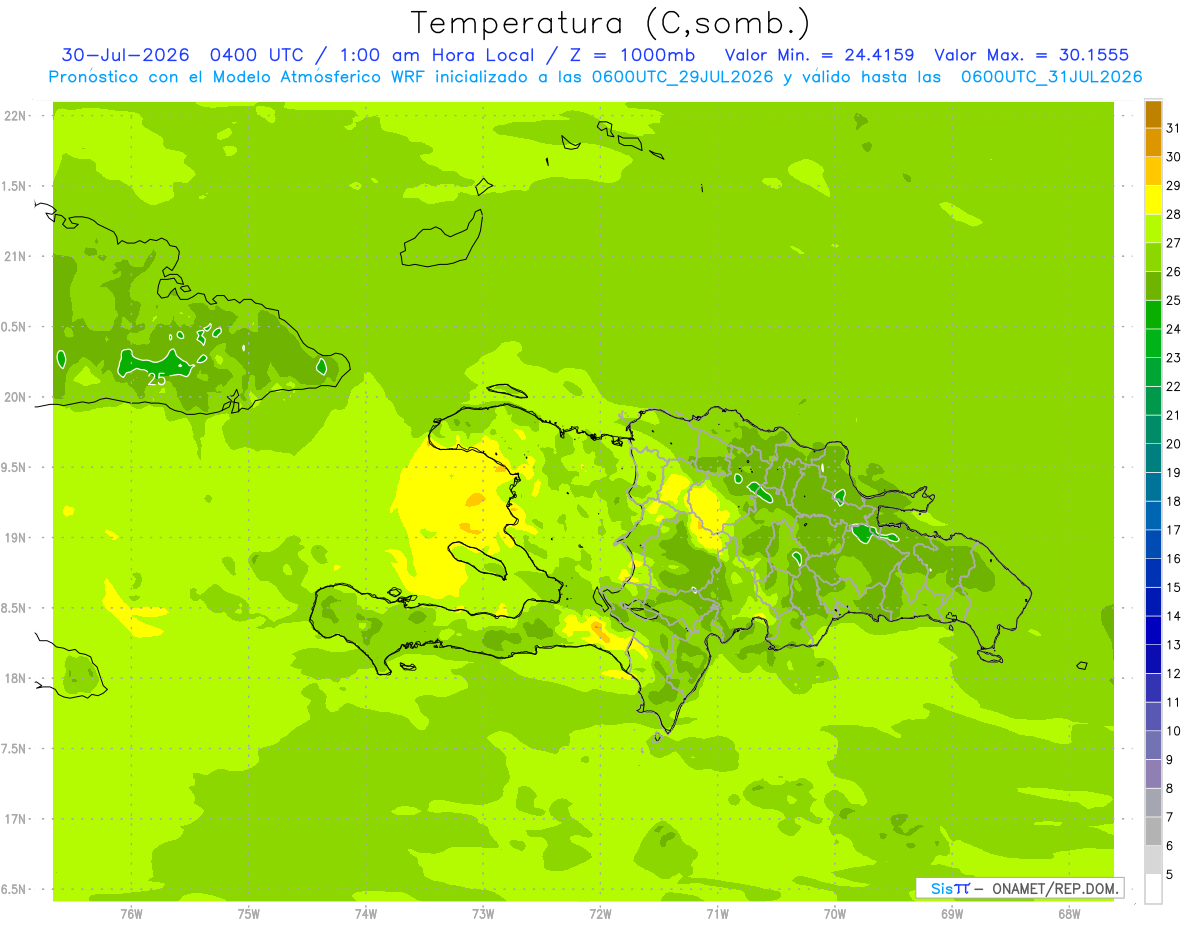Click the '22' color scale label
The height and width of the screenshot is (927, 1200).
pyautogui.click(x=1174, y=386)
